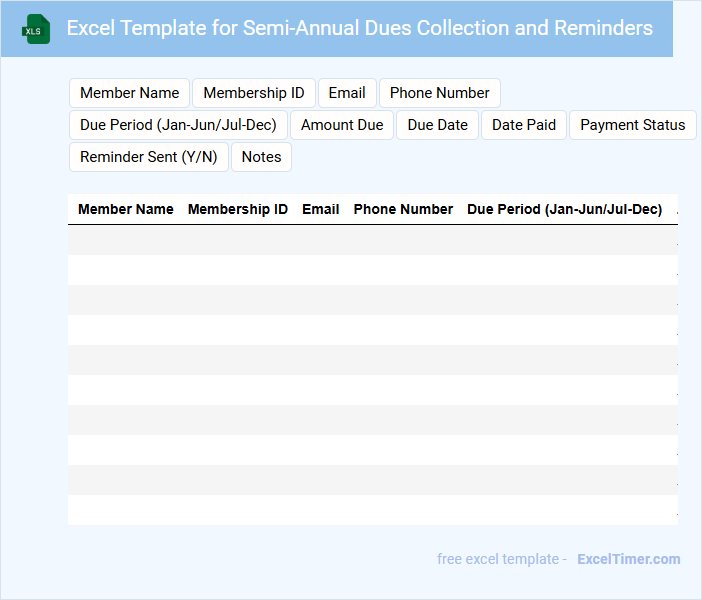
Task: Click the Member Name column header
Action: coord(126,209)
